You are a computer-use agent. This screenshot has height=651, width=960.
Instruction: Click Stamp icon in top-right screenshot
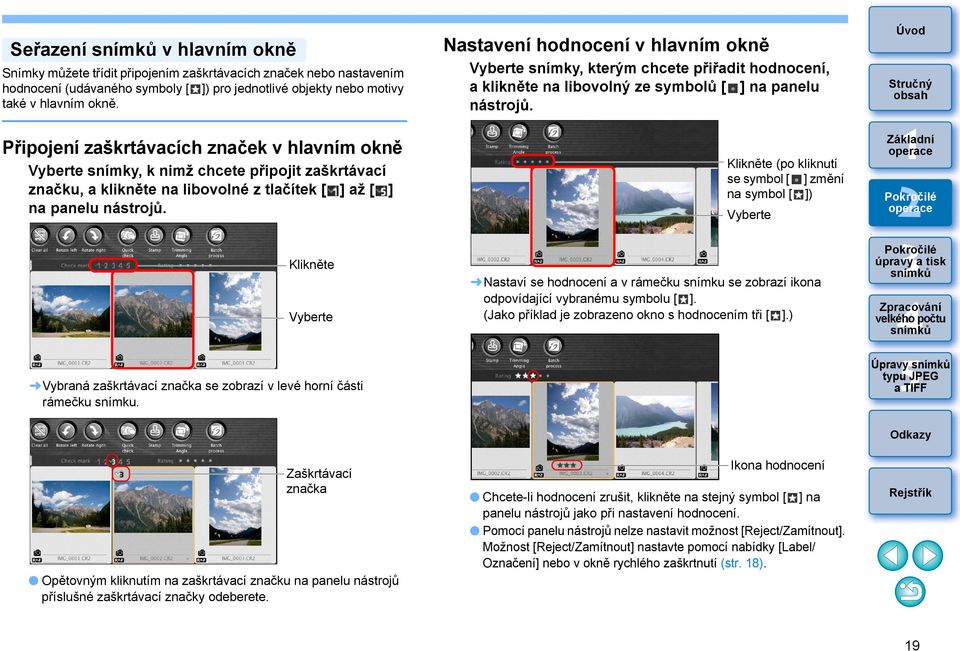click(492, 132)
